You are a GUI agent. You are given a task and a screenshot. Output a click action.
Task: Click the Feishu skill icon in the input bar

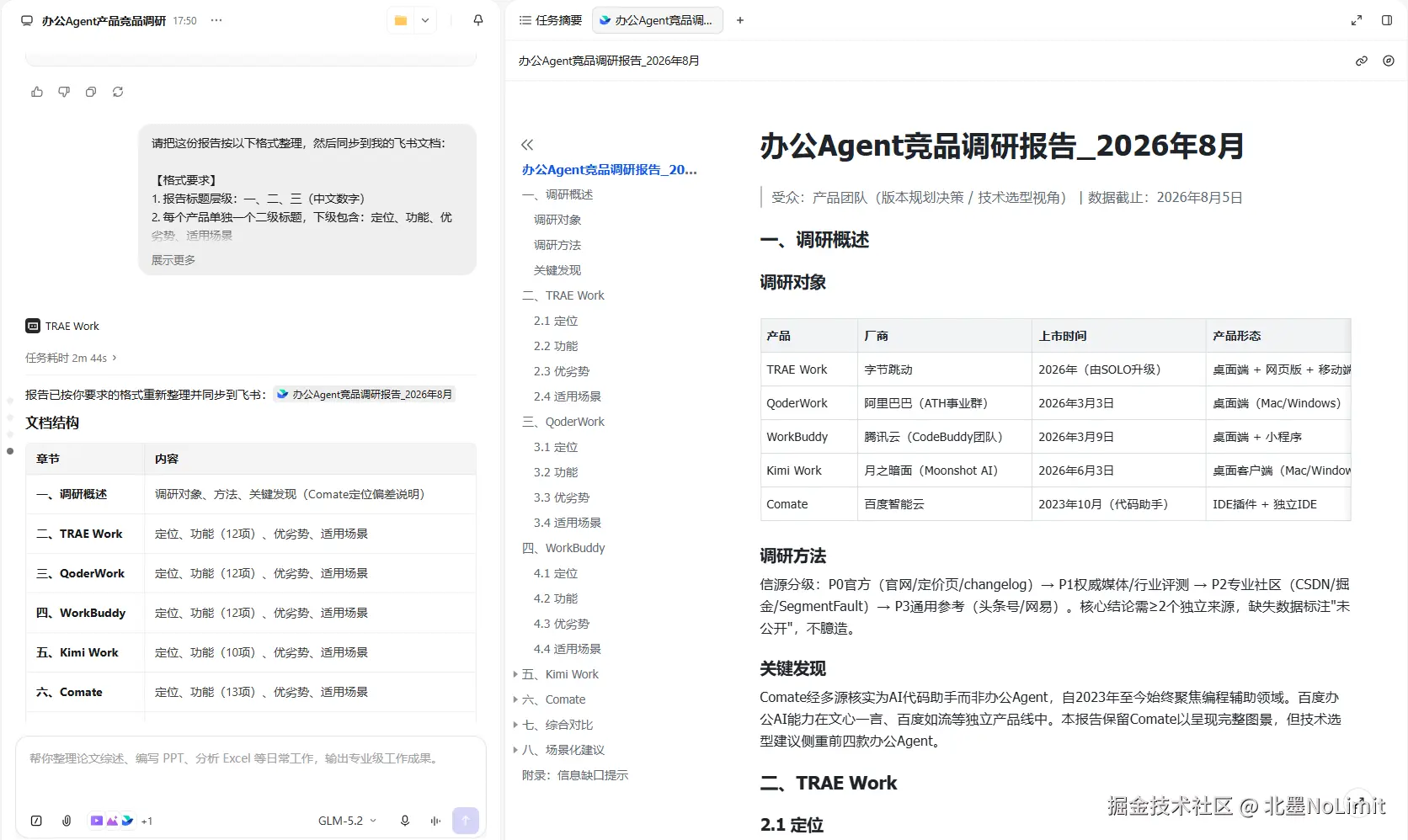[x=127, y=821]
